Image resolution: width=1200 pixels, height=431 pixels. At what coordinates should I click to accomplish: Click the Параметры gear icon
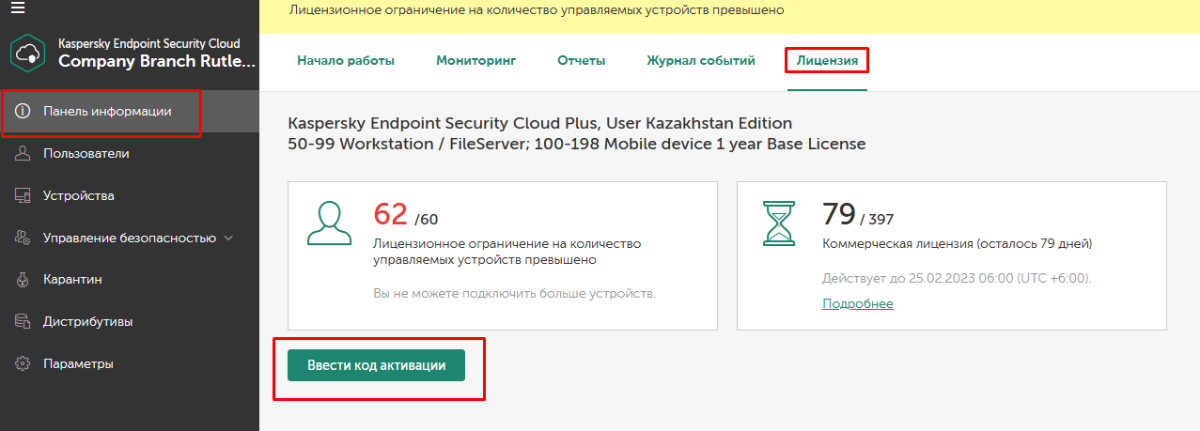[22, 364]
